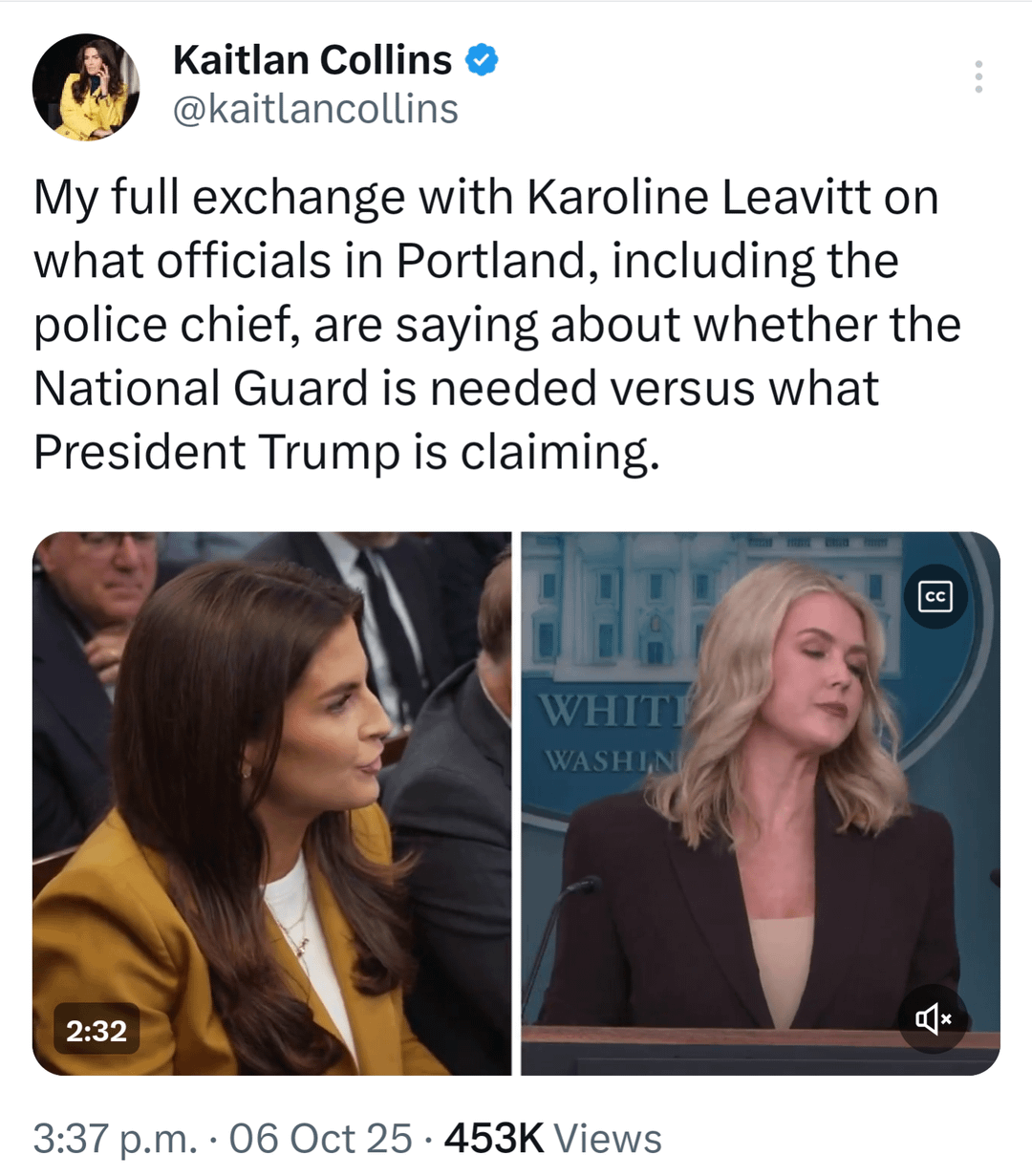This screenshot has height=1176, width=1032.
Task: Play the left video panel showing reporter
Action: (x=272, y=803)
